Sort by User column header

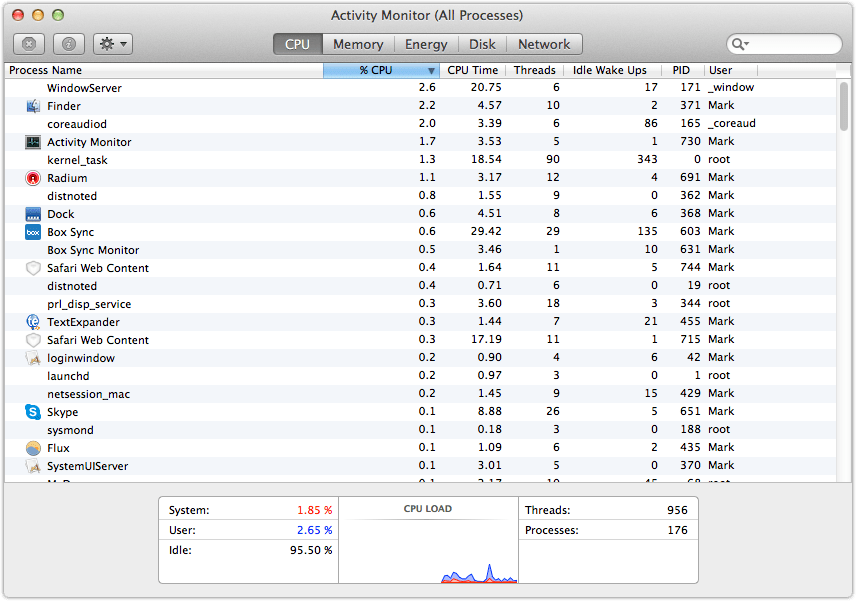(730, 70)
